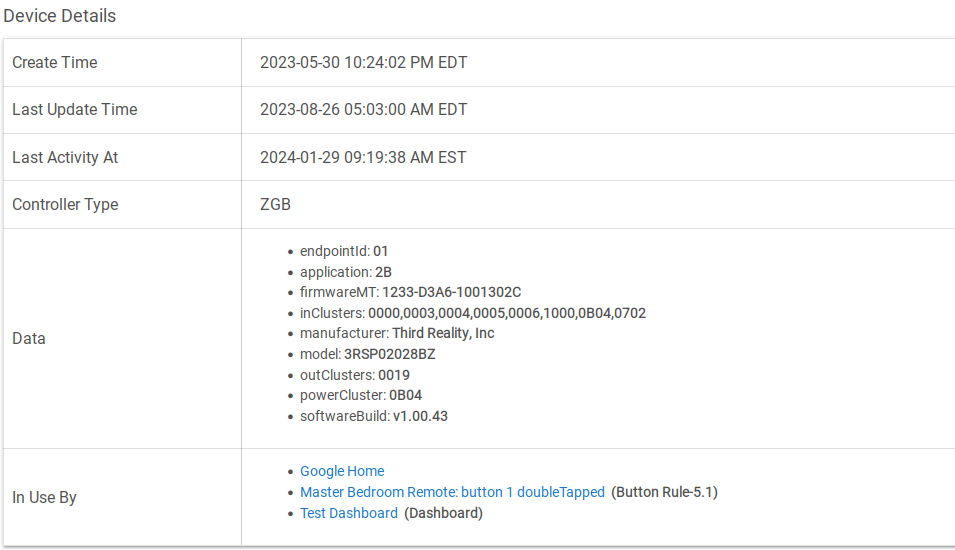Click the Controller Type label
Screen dimensions: 955x550
pyautogui.click(x=65, y=205)
